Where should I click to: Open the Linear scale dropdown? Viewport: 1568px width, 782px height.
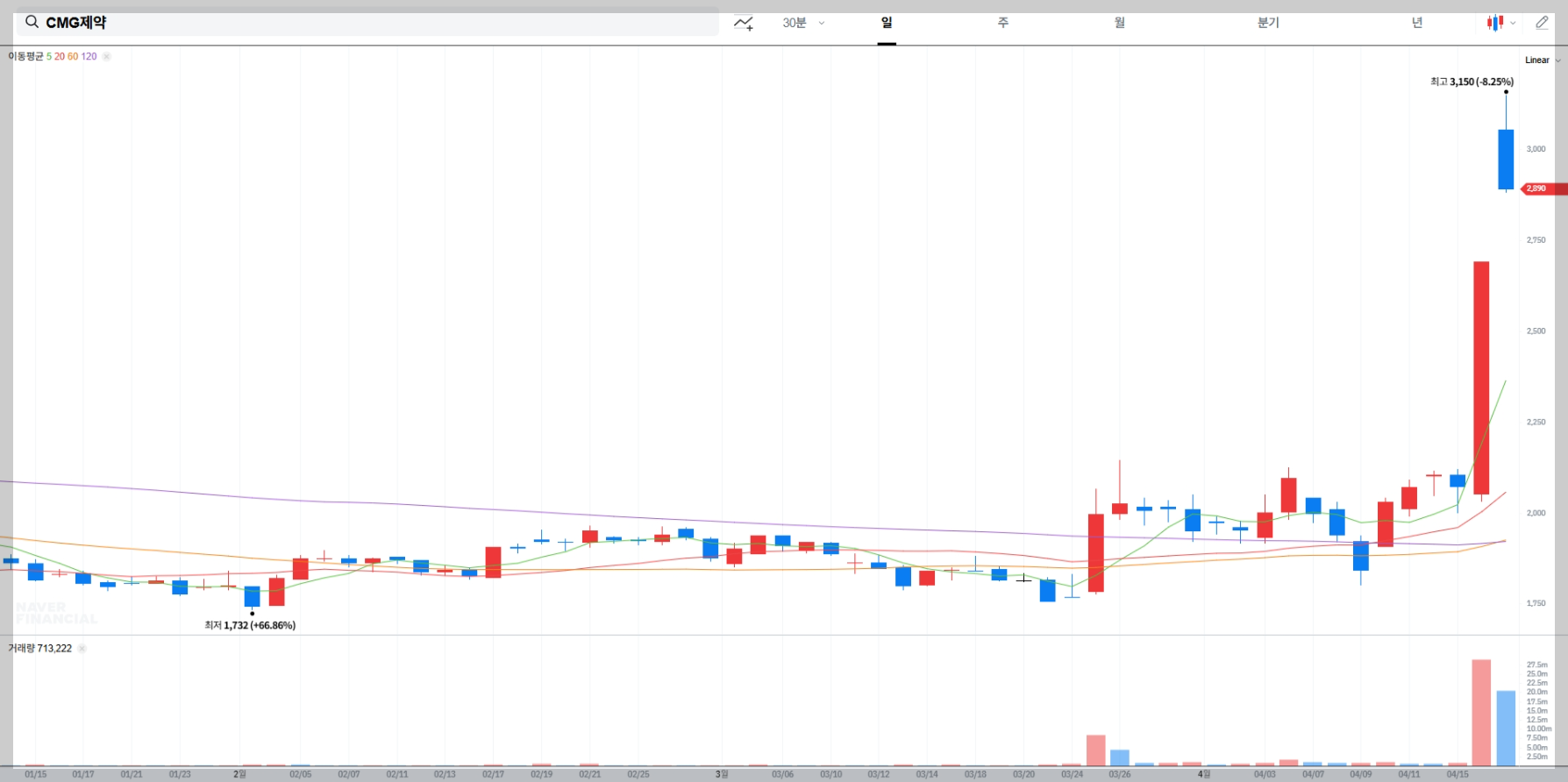coord(1543,60)
